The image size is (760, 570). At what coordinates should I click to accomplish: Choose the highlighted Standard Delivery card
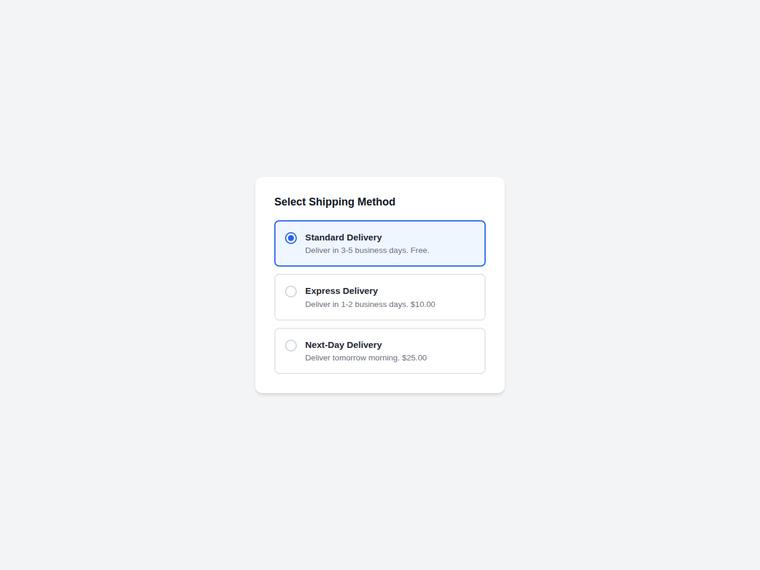[380, 243]
